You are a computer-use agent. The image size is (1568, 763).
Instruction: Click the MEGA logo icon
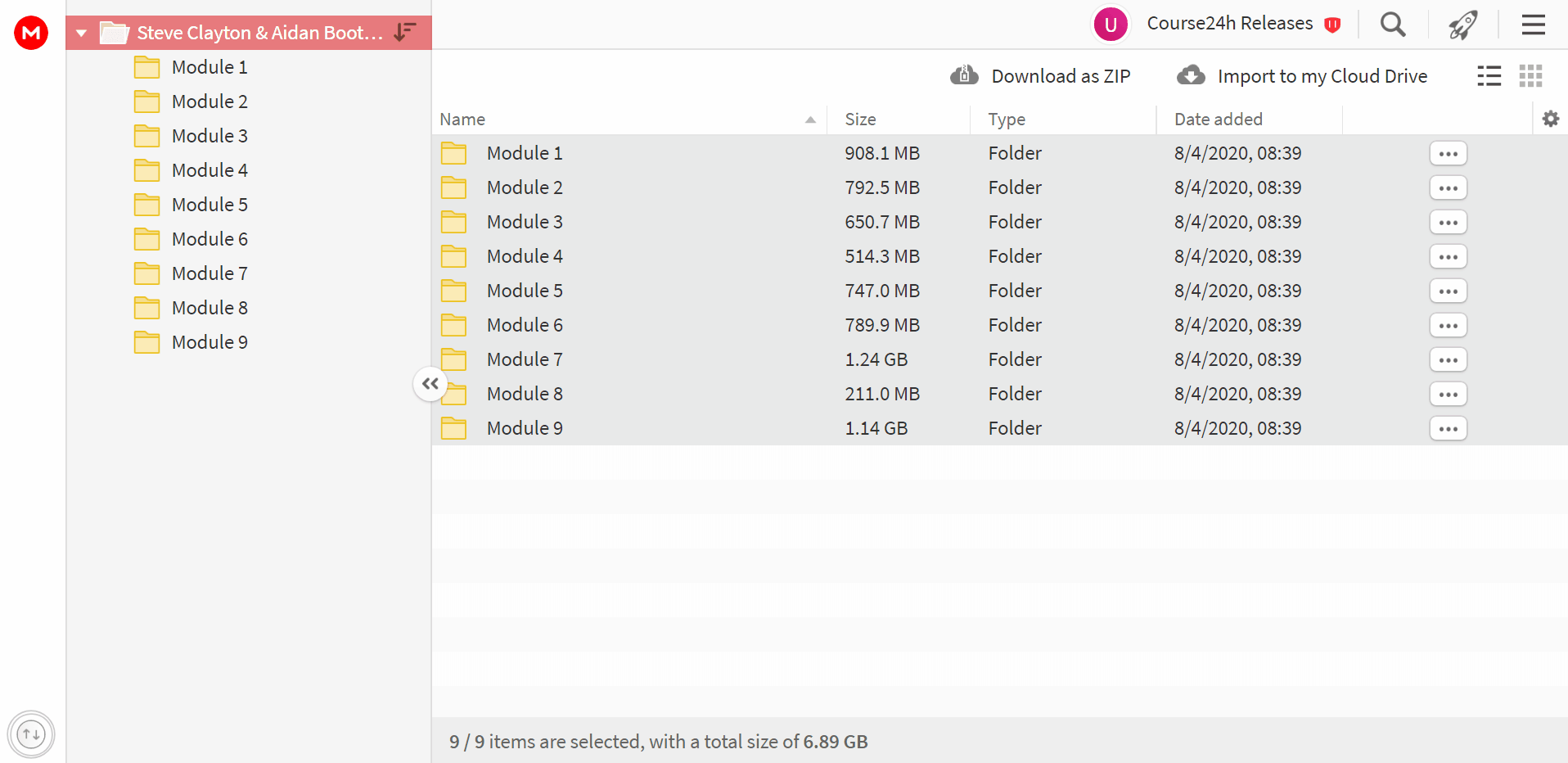click(31, 33)
